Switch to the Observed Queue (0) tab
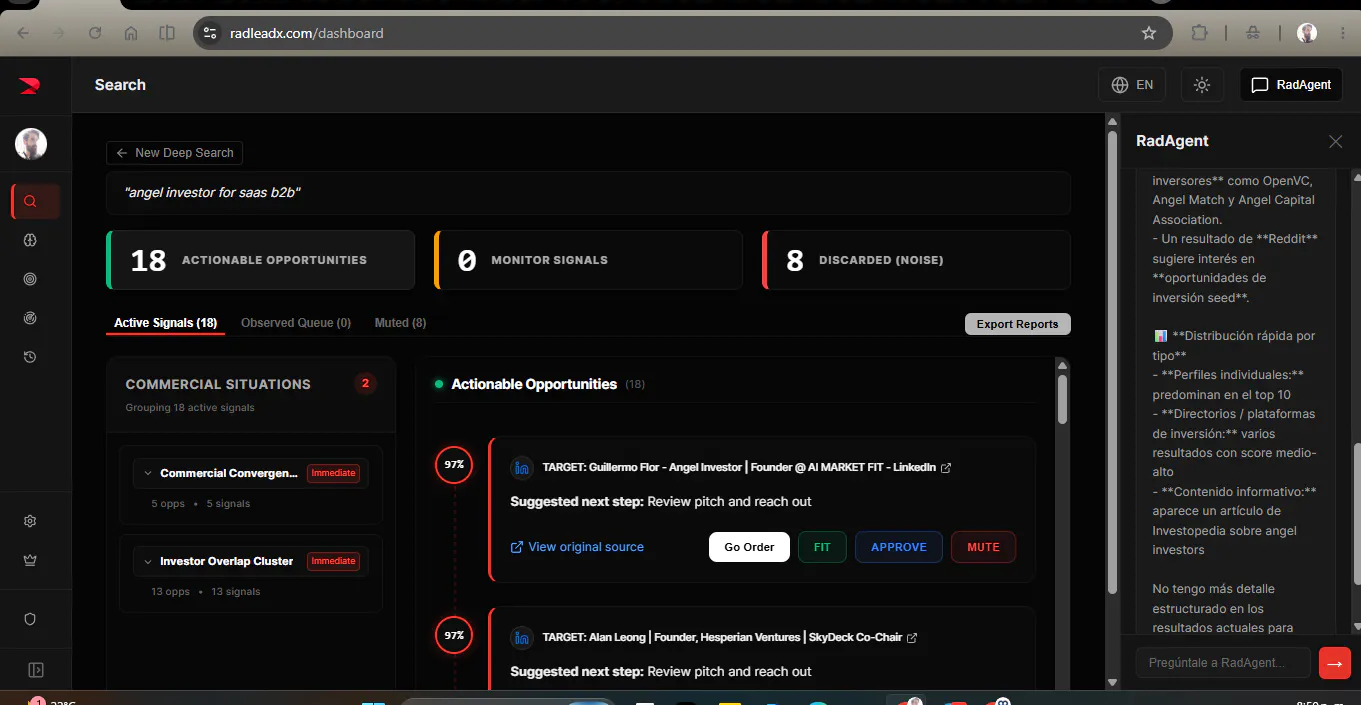 [296, 323]
